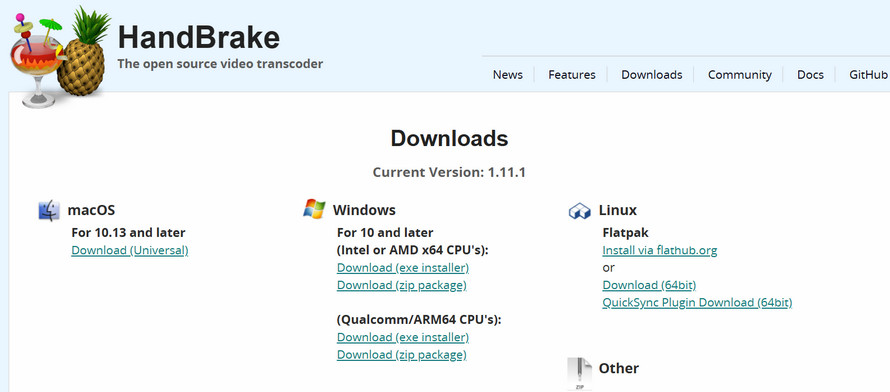Click QuickSync Plugin Download (64bit) link

(x=697, y=303)
